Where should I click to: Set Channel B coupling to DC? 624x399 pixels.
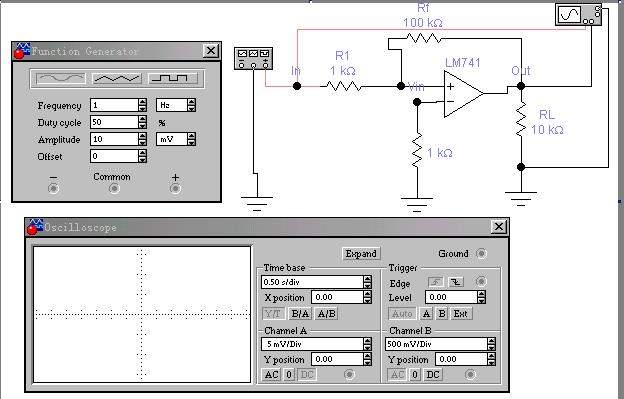pyautogui.click(x=433, y=375)
